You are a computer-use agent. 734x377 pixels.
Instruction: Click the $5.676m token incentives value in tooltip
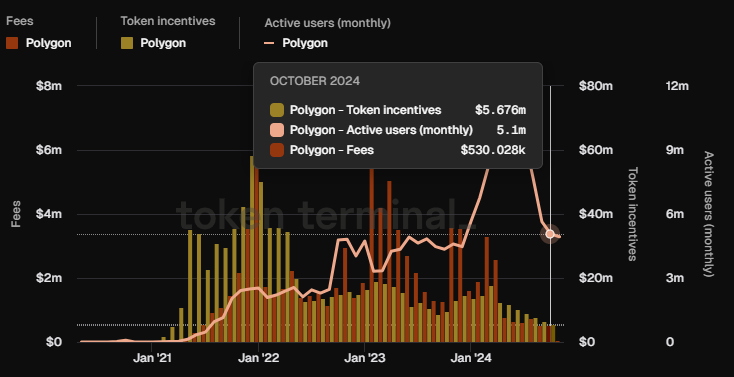[500, 110]
